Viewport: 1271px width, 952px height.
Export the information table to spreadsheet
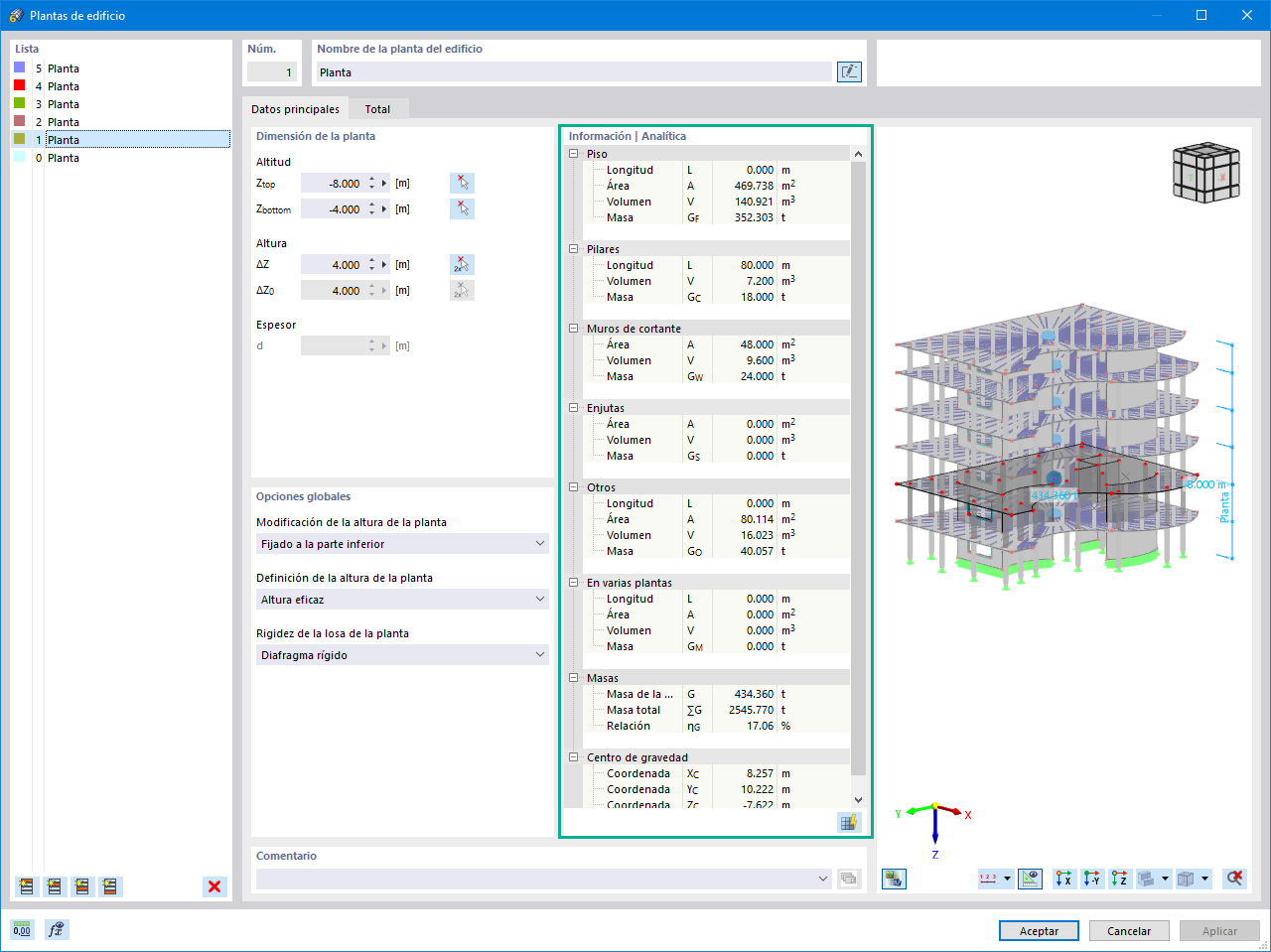point(848,822)
